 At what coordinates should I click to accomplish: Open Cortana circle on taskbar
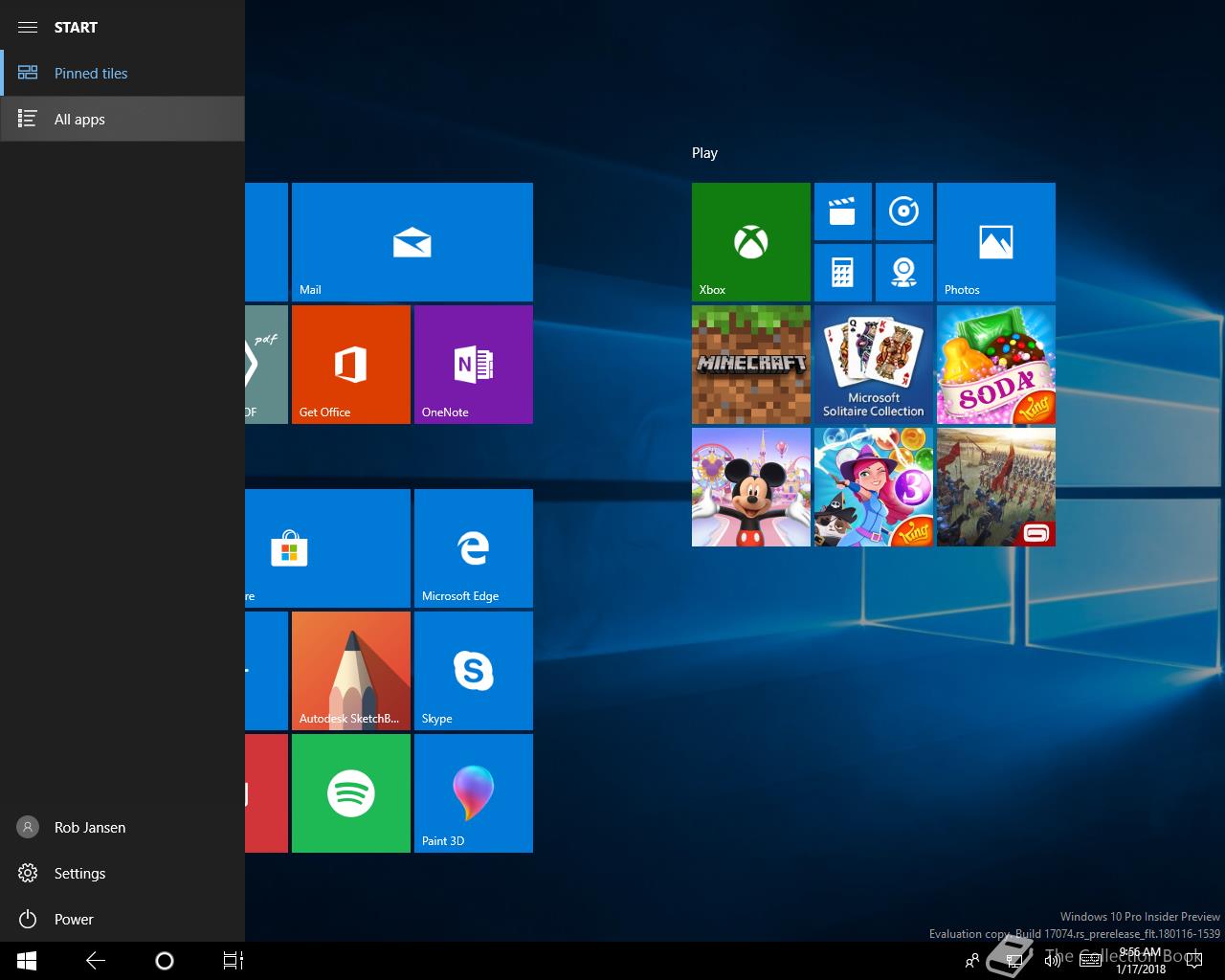(165, 961)
